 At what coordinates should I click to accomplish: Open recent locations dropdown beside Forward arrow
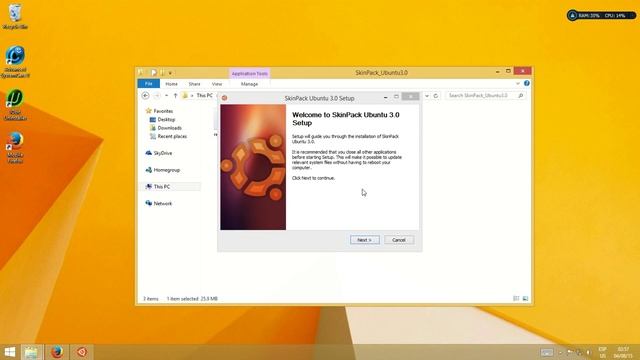coord(167,96)
